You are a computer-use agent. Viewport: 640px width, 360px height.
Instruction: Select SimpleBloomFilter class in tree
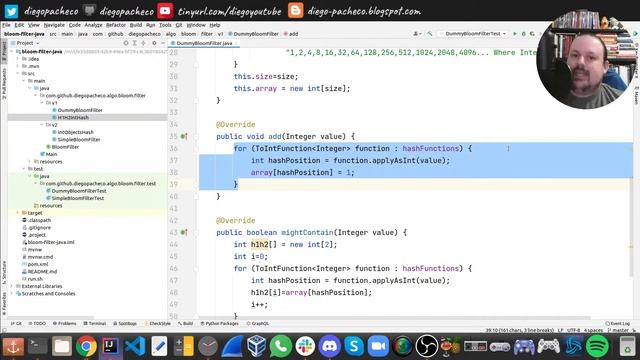[78, 140]
